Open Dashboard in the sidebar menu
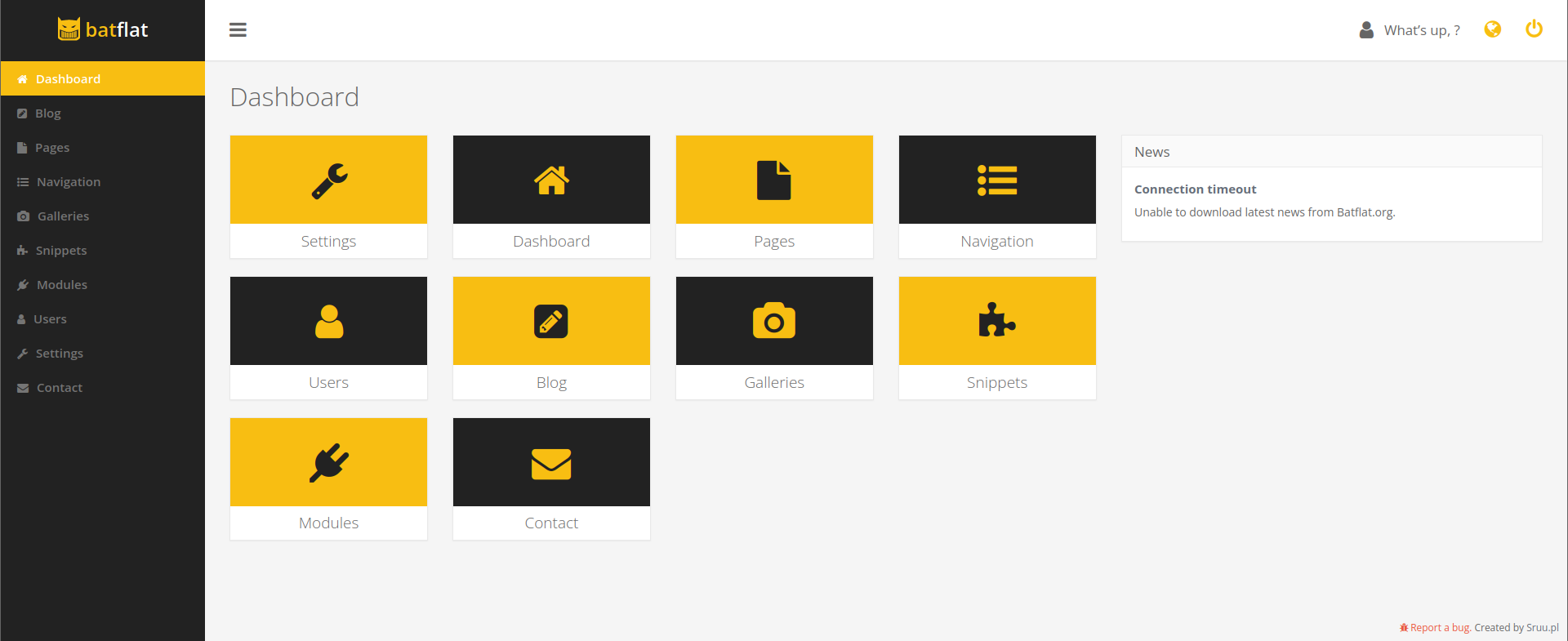The width and height of the screenshot is (1568, 641). (x=103, y=78)
